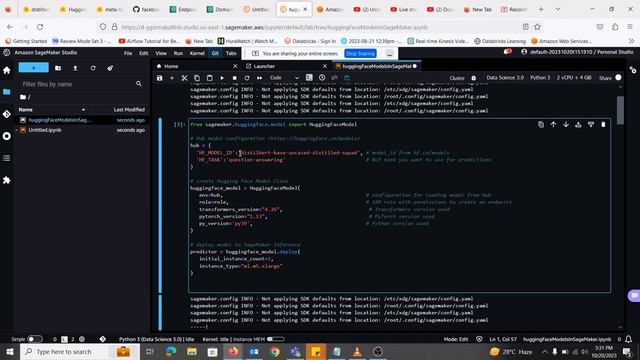Insert a cell below with plus icon
The image size is (640, 360).
pos(172,78)
